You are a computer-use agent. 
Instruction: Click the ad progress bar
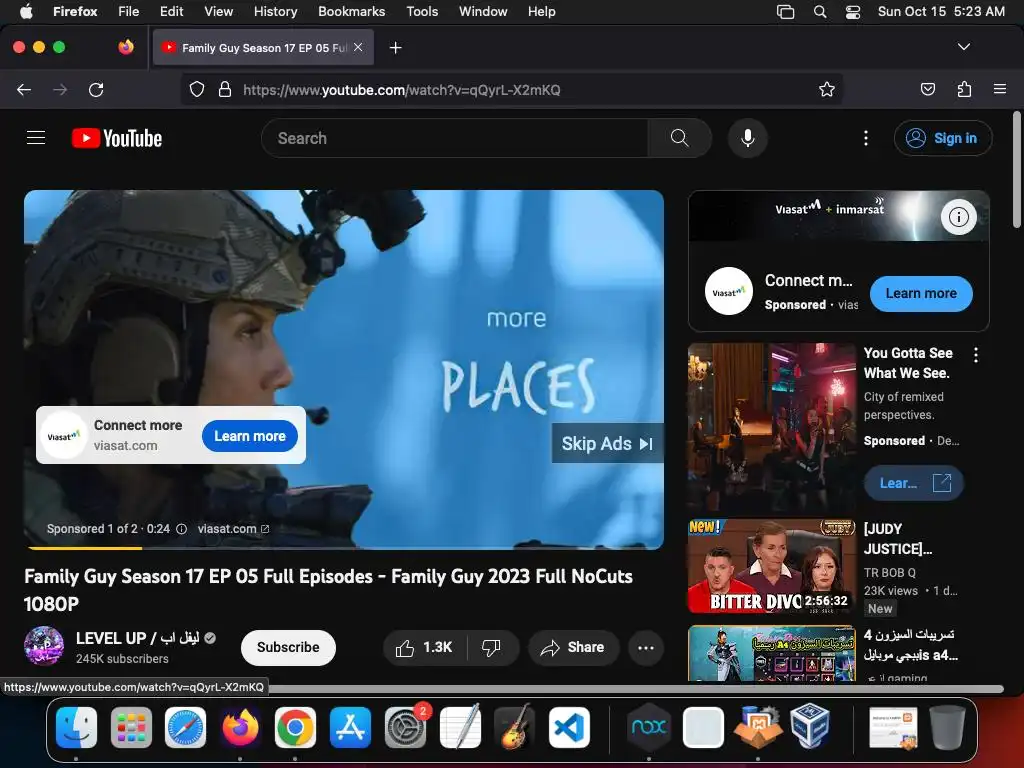tap(344, 548)
